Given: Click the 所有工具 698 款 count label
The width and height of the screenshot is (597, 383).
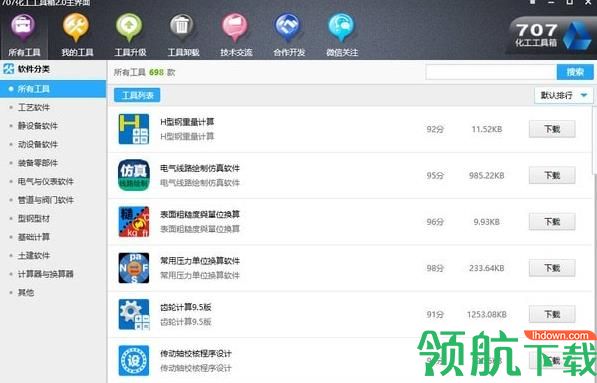Looking at the screenshot, I should point(144,72).
